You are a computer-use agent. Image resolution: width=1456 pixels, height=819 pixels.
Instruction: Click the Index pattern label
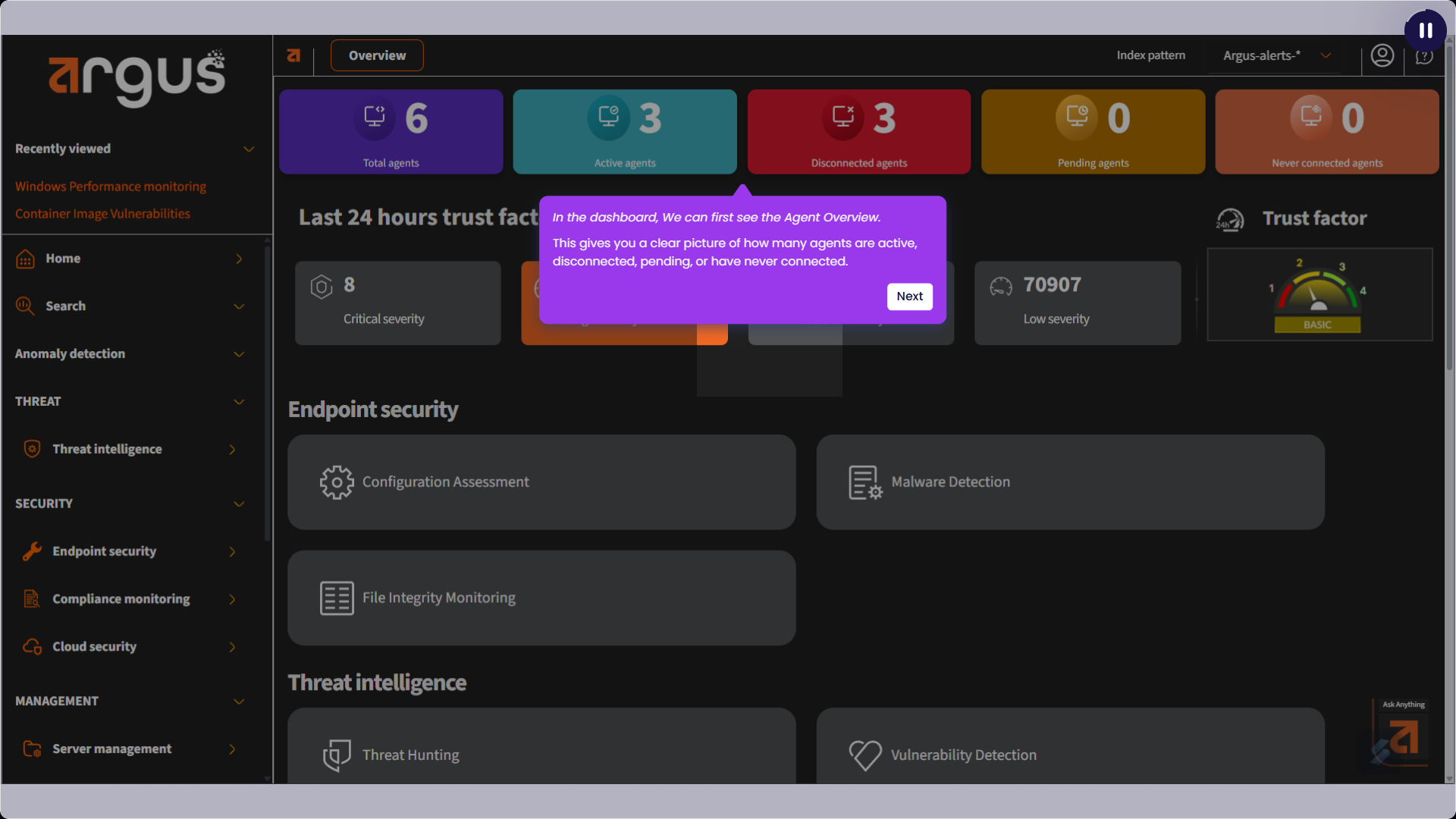click(1150, 55)
